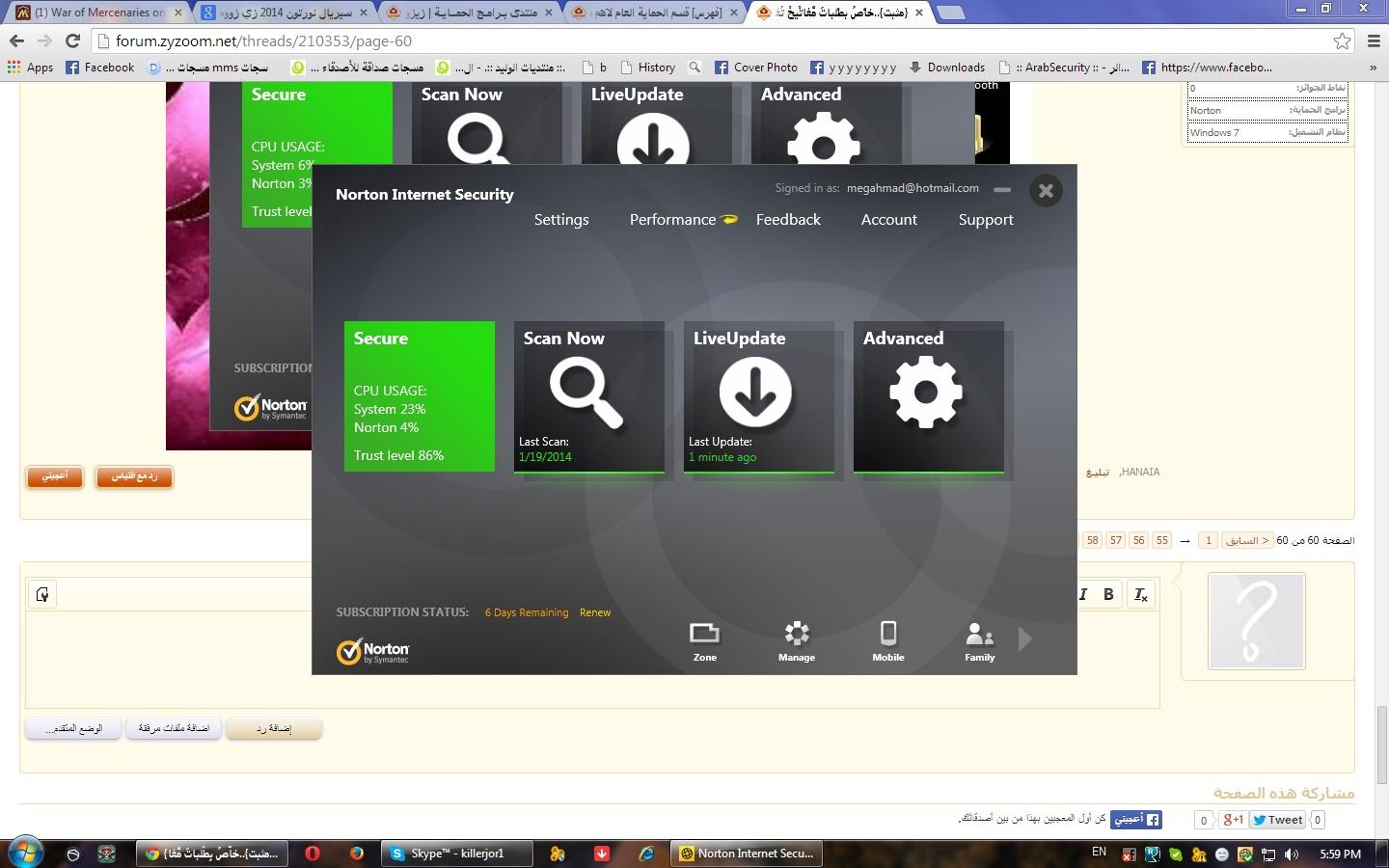The width and height of the screenshot is (1389, 868).
Task: Open the Windows Start button
Action: tap(25, 853)
